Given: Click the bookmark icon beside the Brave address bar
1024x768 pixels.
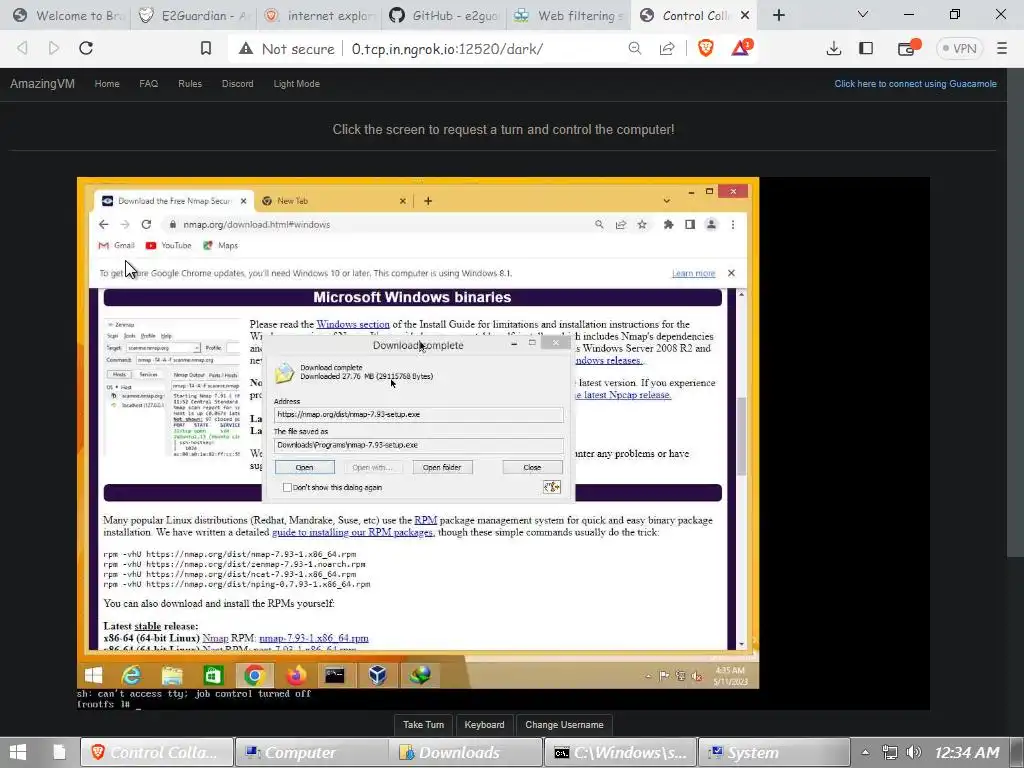Looking at the screenshot, I should 206,48.
